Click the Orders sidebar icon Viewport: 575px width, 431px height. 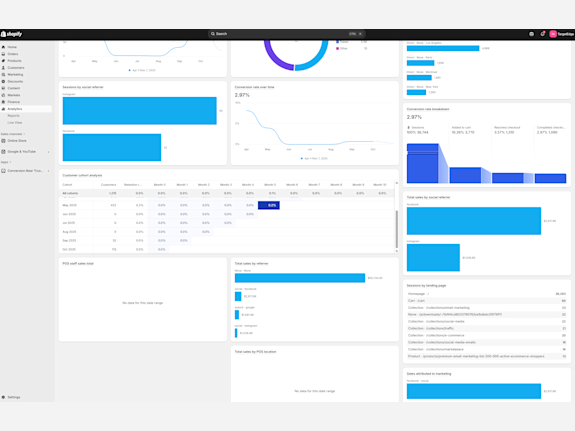click(3, 54)
